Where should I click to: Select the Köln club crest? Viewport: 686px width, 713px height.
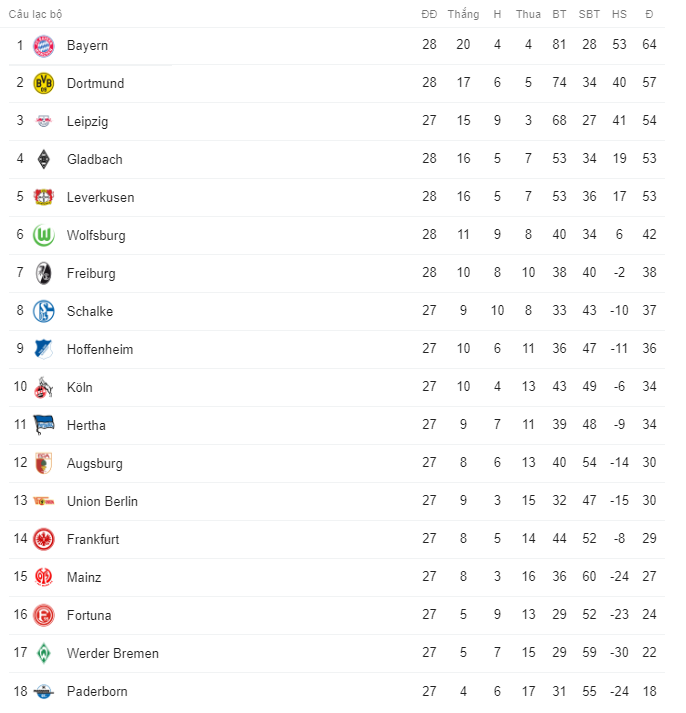coord(43,387)
